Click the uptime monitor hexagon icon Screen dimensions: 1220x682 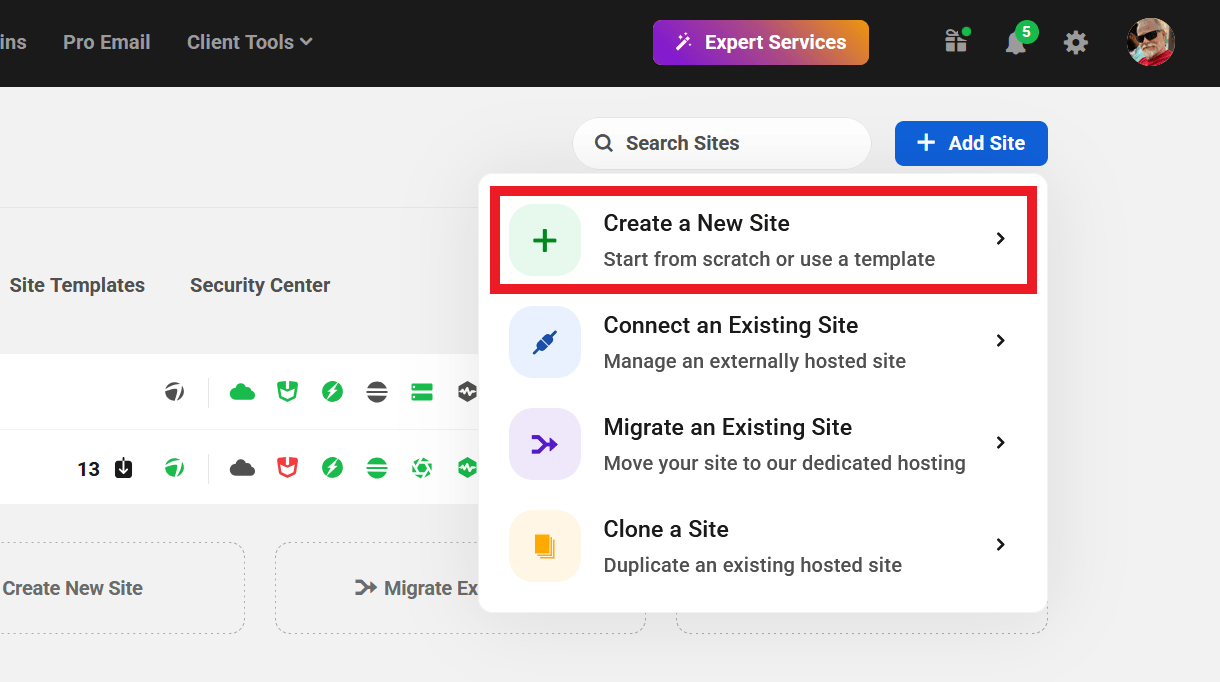(x=466, y=391)
